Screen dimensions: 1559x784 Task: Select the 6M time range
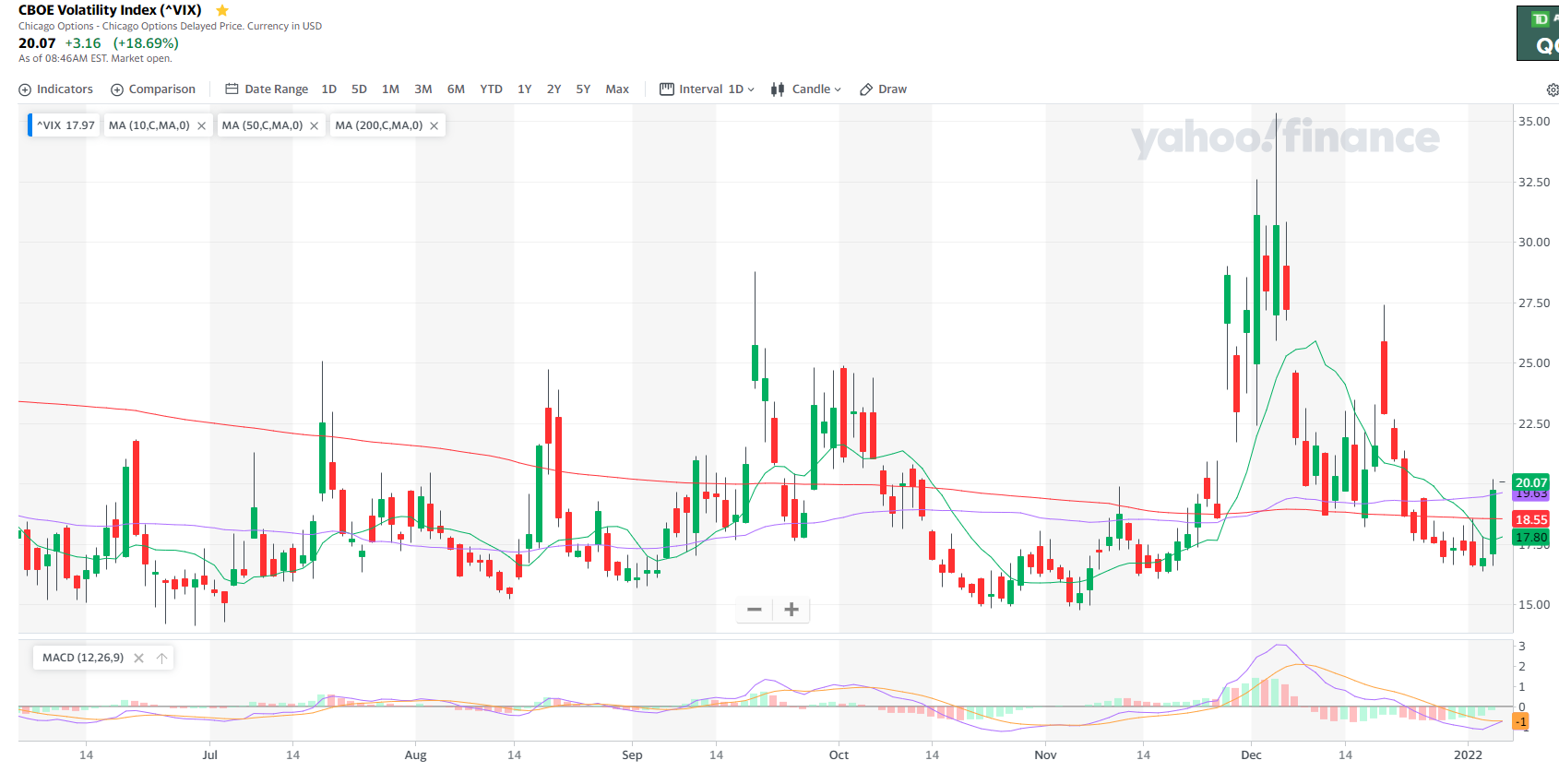pos(457,89)
